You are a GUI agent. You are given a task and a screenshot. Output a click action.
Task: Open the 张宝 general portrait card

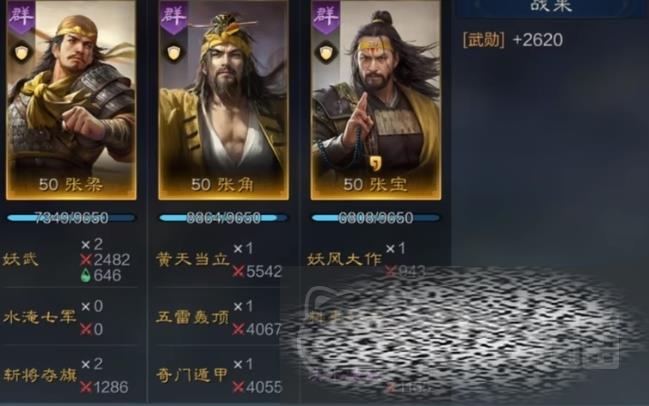(x=376, y=100)
